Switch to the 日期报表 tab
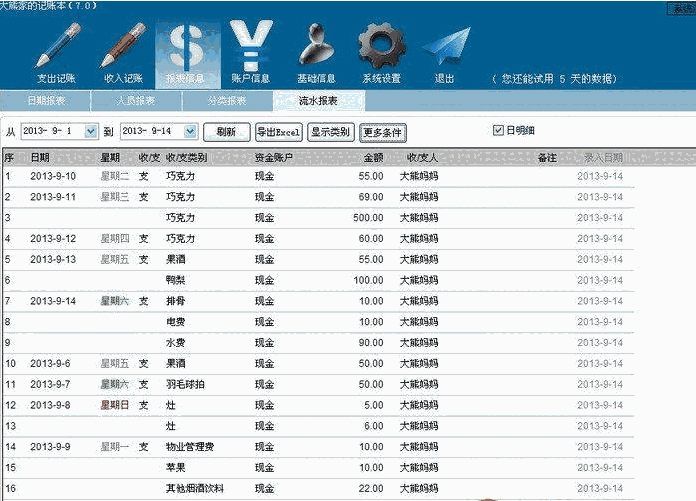The image size is (696, 501). coord(46,101)
